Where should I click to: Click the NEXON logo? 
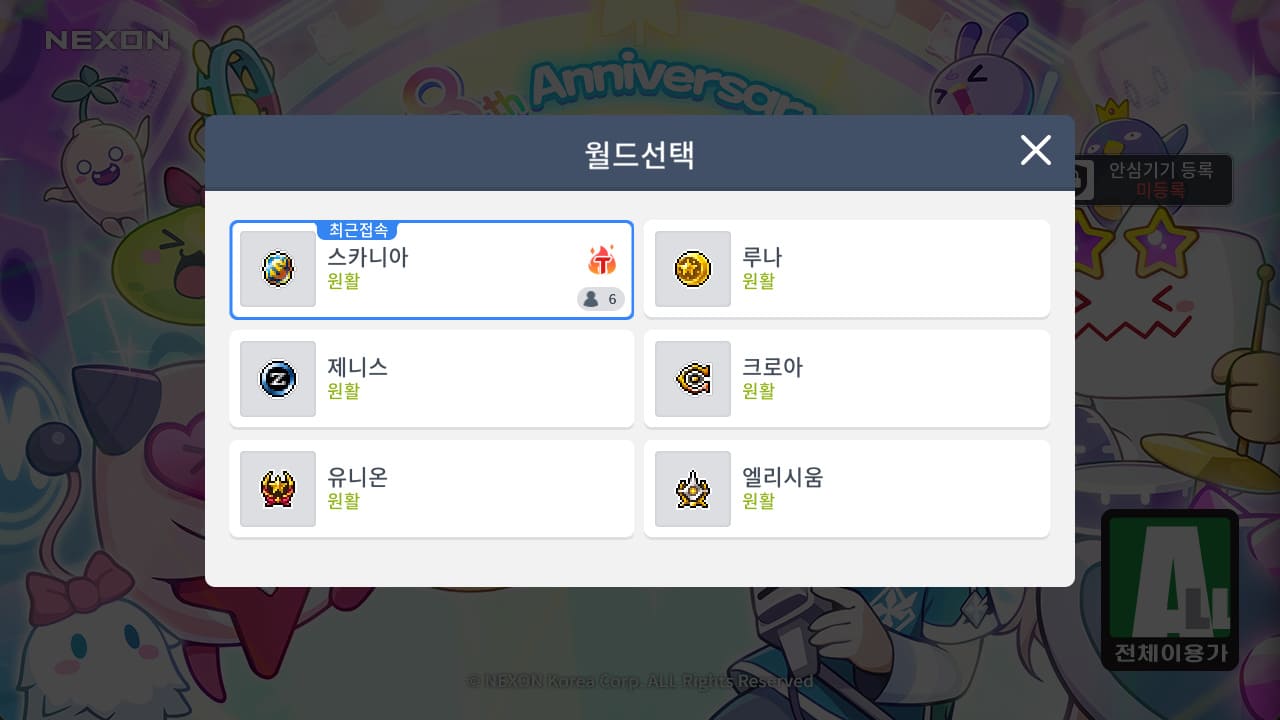108,41
